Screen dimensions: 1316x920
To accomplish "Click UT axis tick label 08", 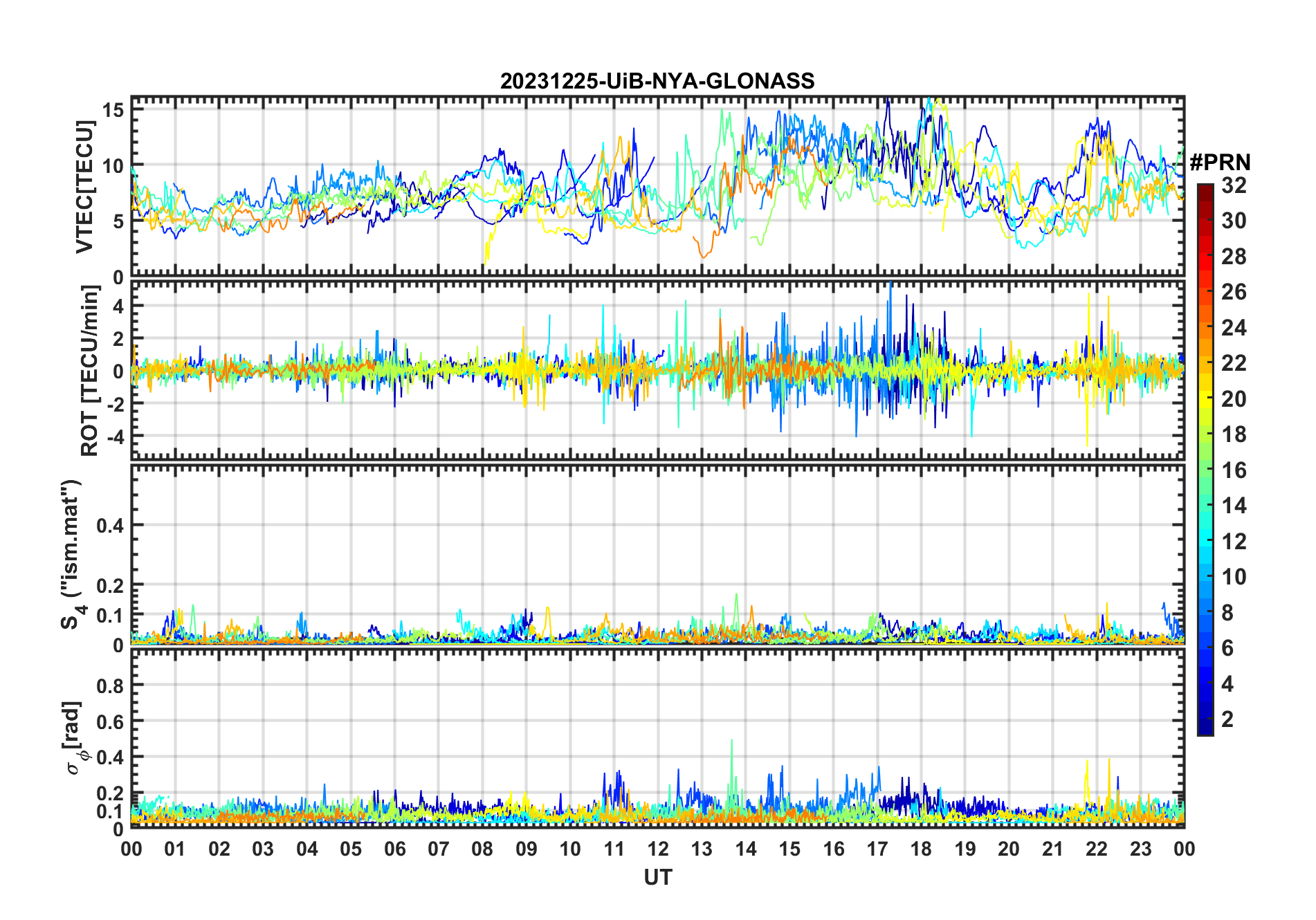I will pyautogui.click(x=482, y=849).
